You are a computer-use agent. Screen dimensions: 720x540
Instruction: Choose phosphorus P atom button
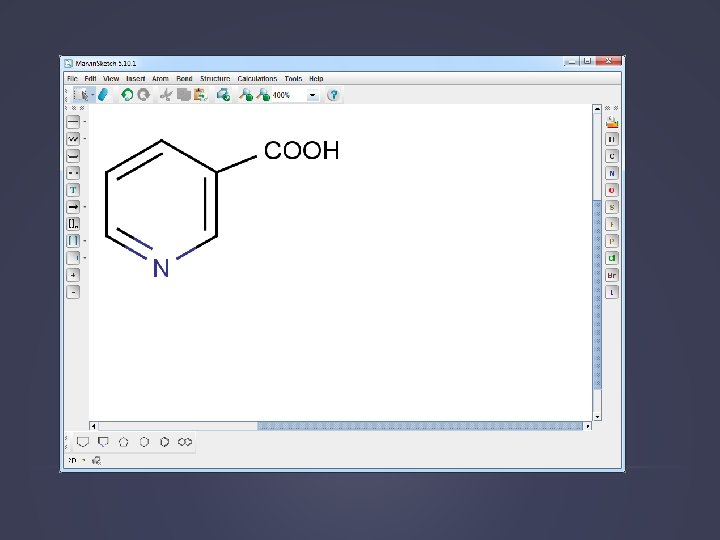coord(612,241)
